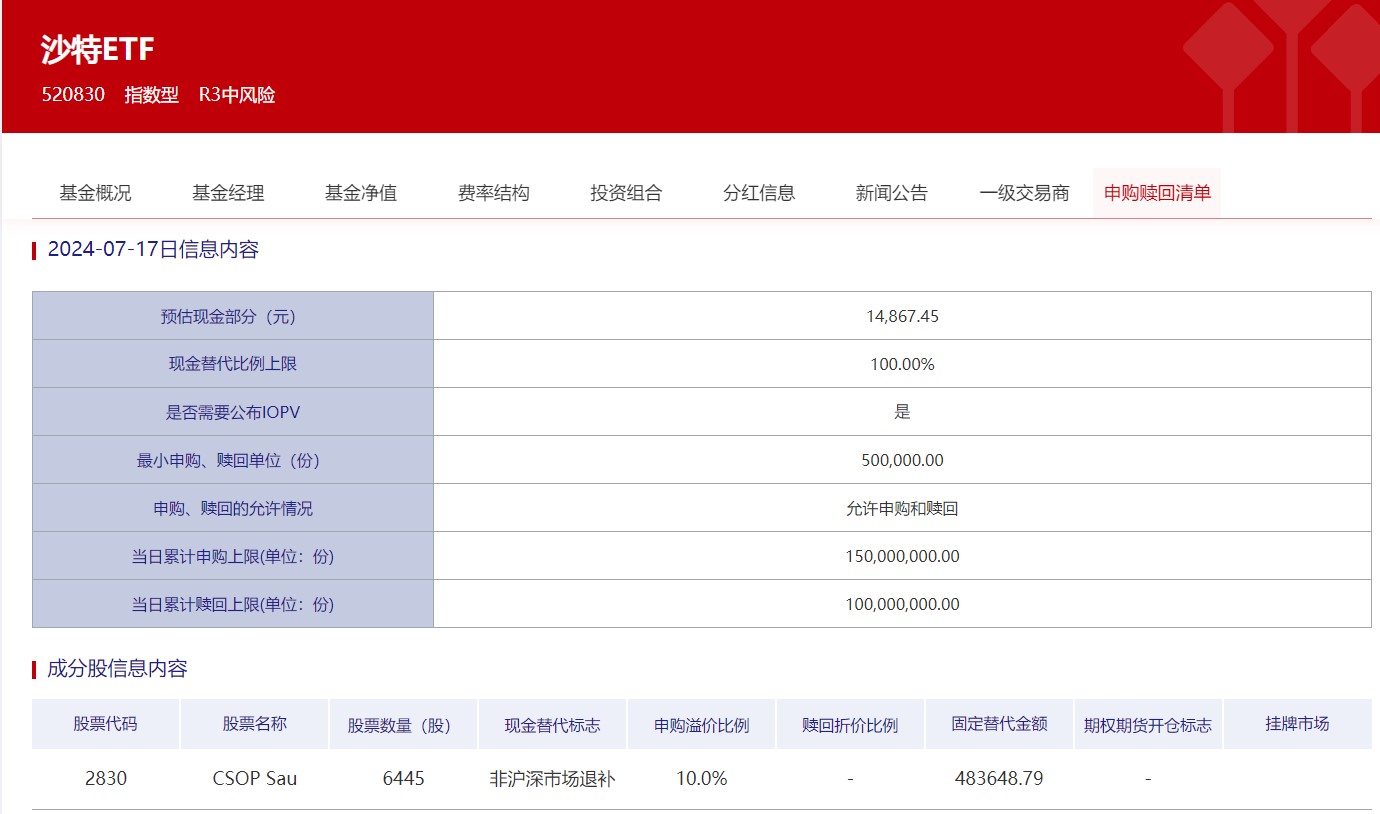
Task: Open 新闻公告 tab
Action: [x=892, y=193]
